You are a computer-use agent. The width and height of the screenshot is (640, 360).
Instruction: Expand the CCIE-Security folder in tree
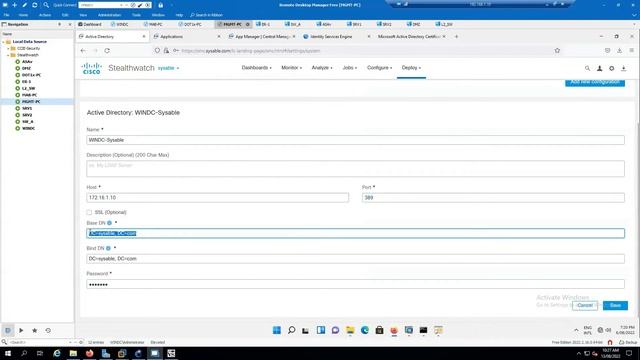point(8,48)
